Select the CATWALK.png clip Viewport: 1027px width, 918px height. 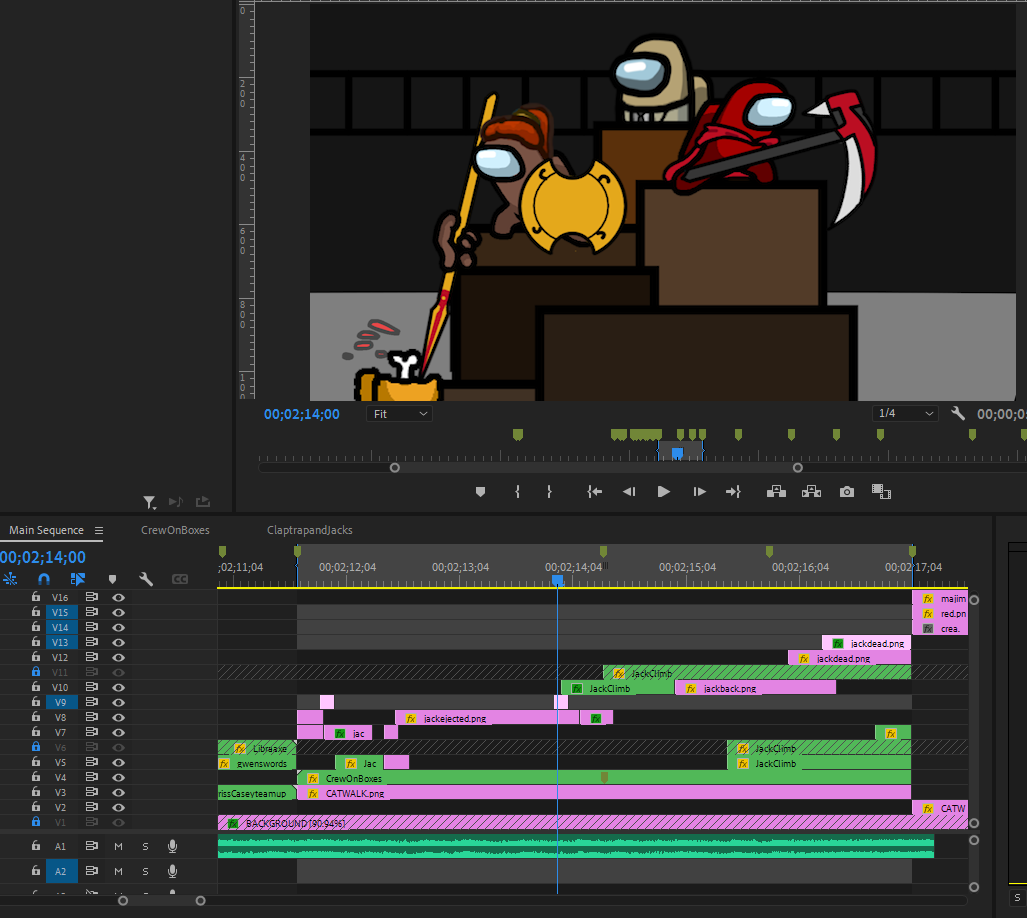click(604, 793)
